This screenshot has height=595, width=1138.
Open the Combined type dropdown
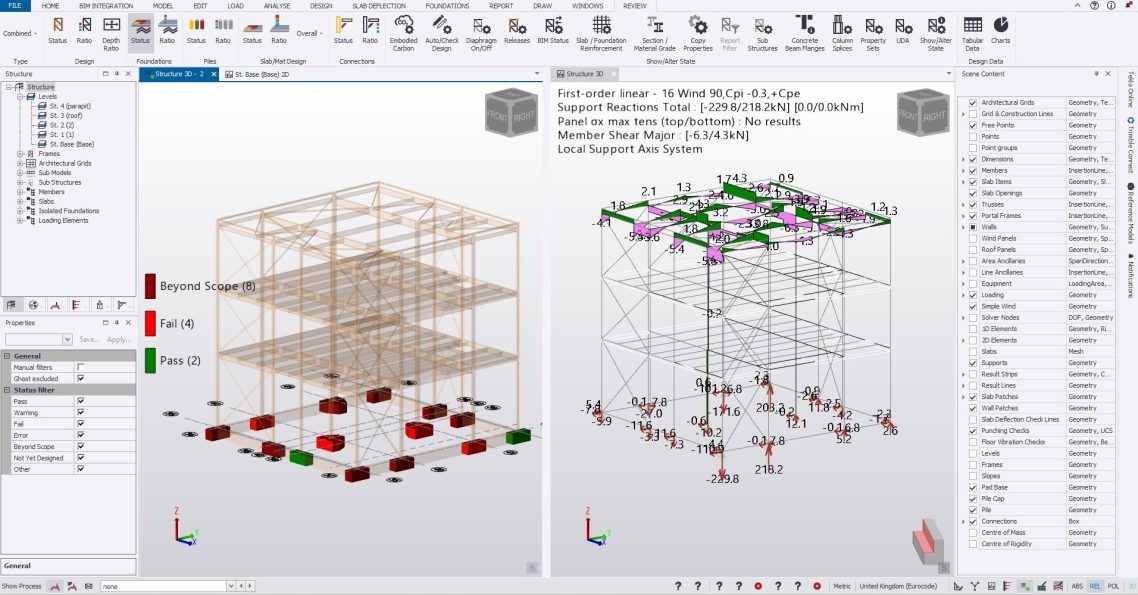pos(19,33)
